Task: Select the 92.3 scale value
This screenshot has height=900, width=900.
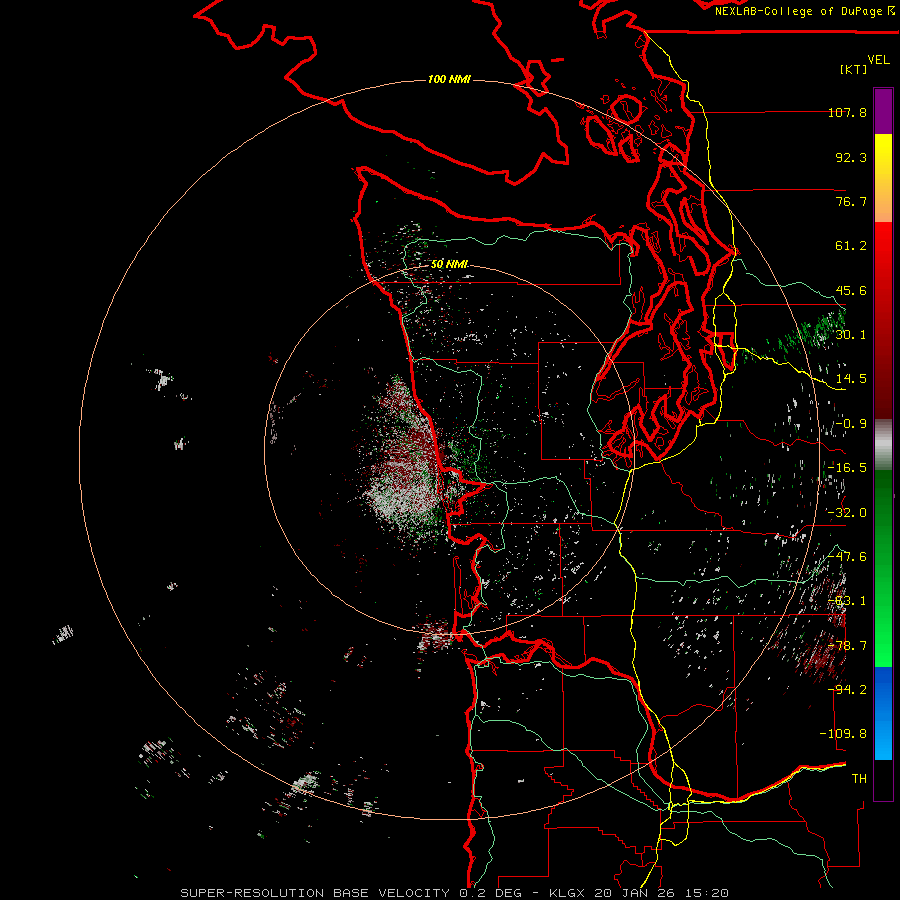Action: (x=851, y=157)
